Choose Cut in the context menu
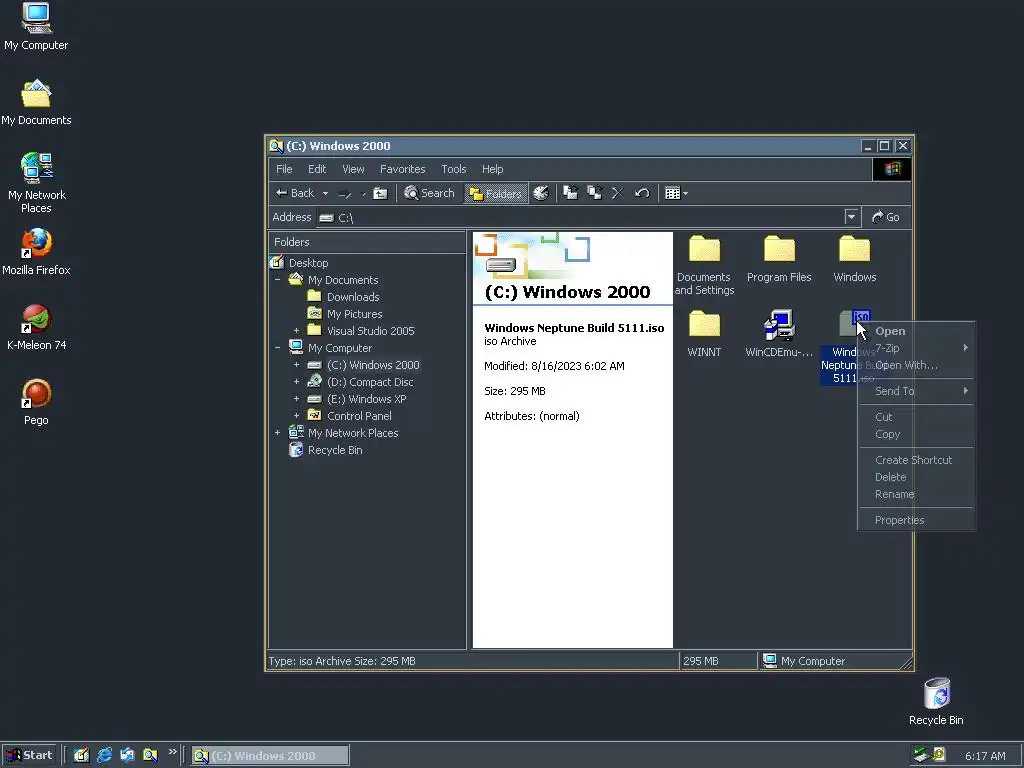Viewport: 1024px width, 768px height. pyautogui.click(x=916, y=417)
